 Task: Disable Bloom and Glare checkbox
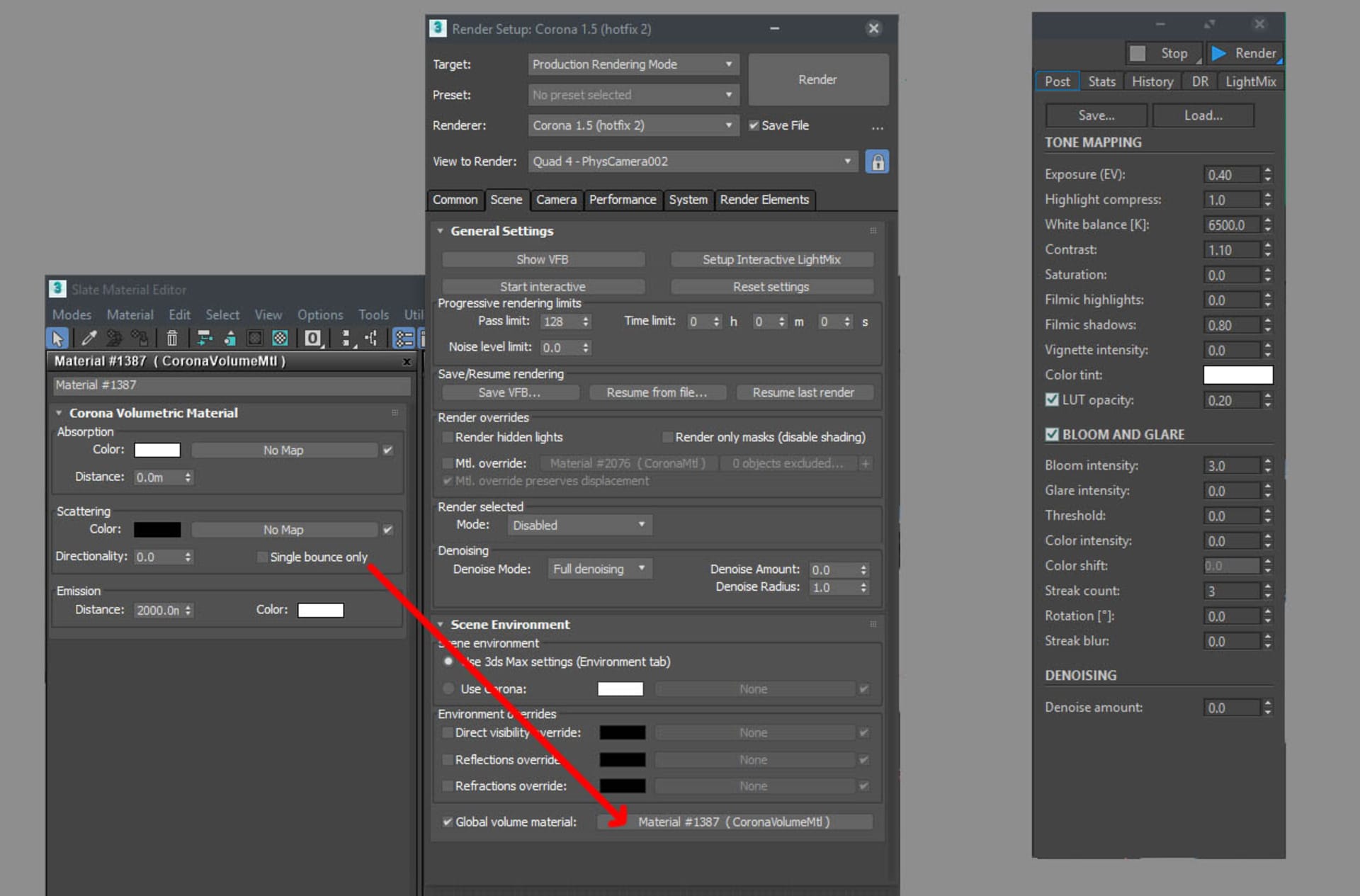[1052, 434]
